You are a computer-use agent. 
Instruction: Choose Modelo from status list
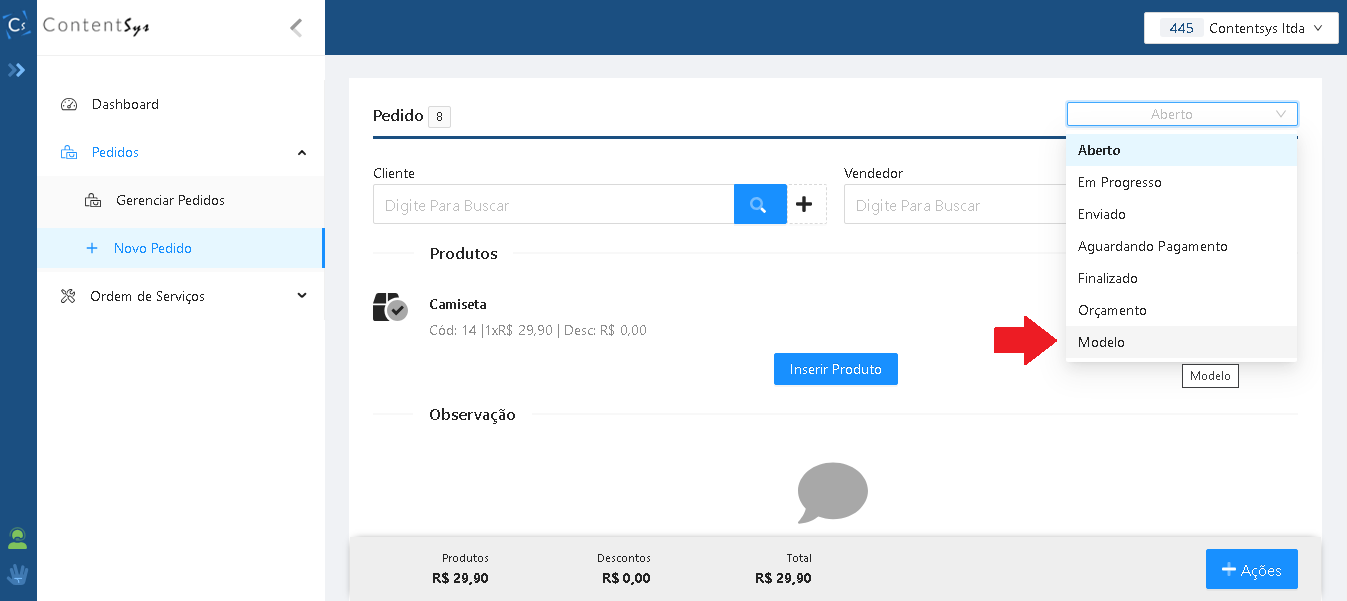pos(1101,342)
